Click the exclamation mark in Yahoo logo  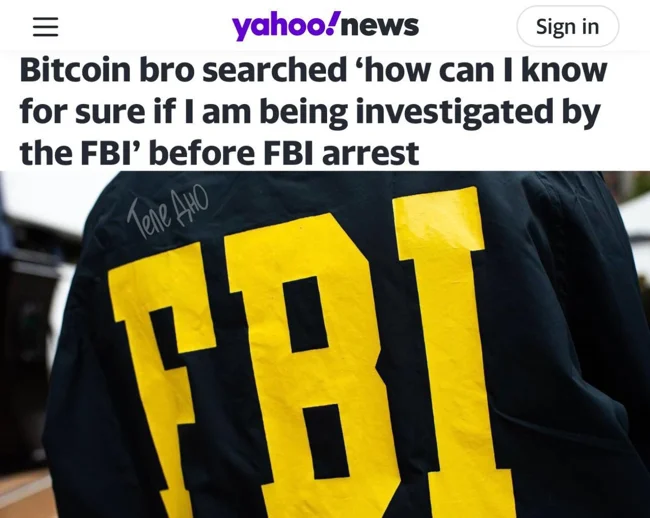(x=335, y=24)
